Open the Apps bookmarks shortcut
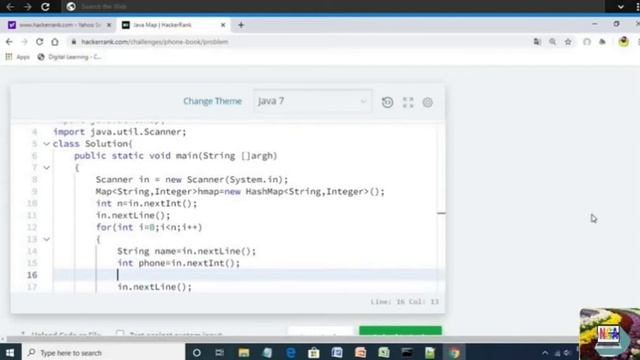 [18, 57]
